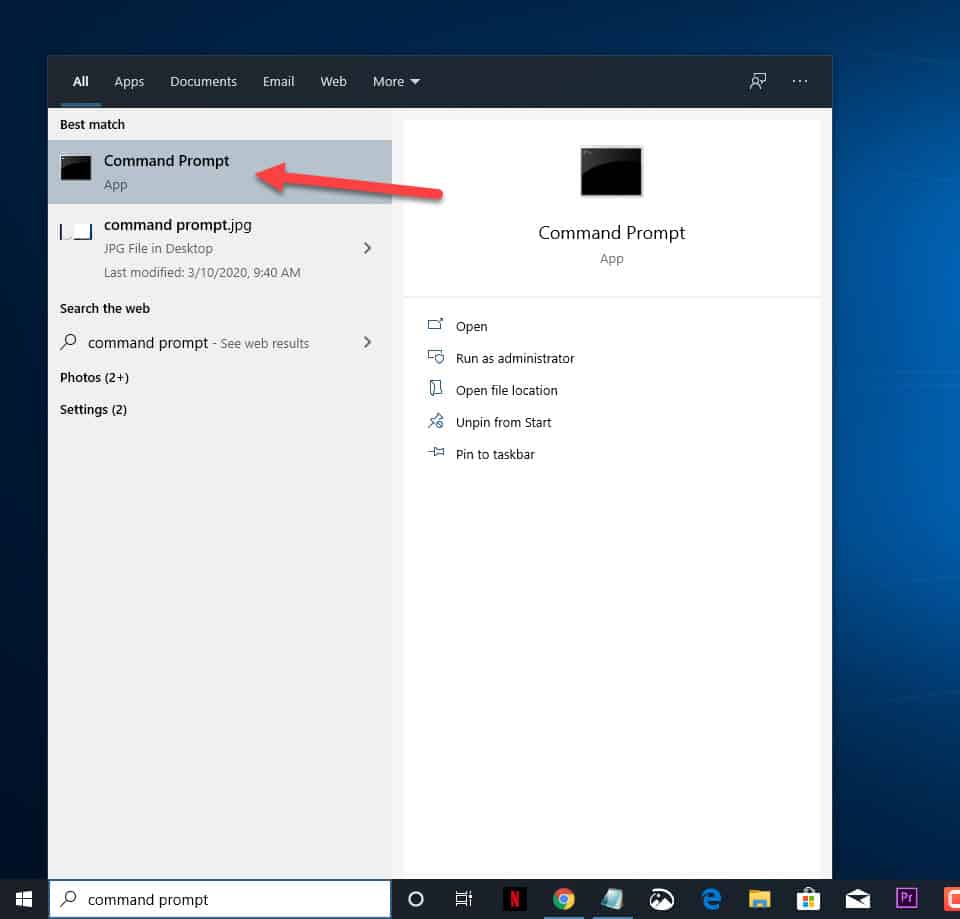The width and height of the screenshot is (960, 919).
Task: Switch to the Documents tab
Action: tap(203, 81)
